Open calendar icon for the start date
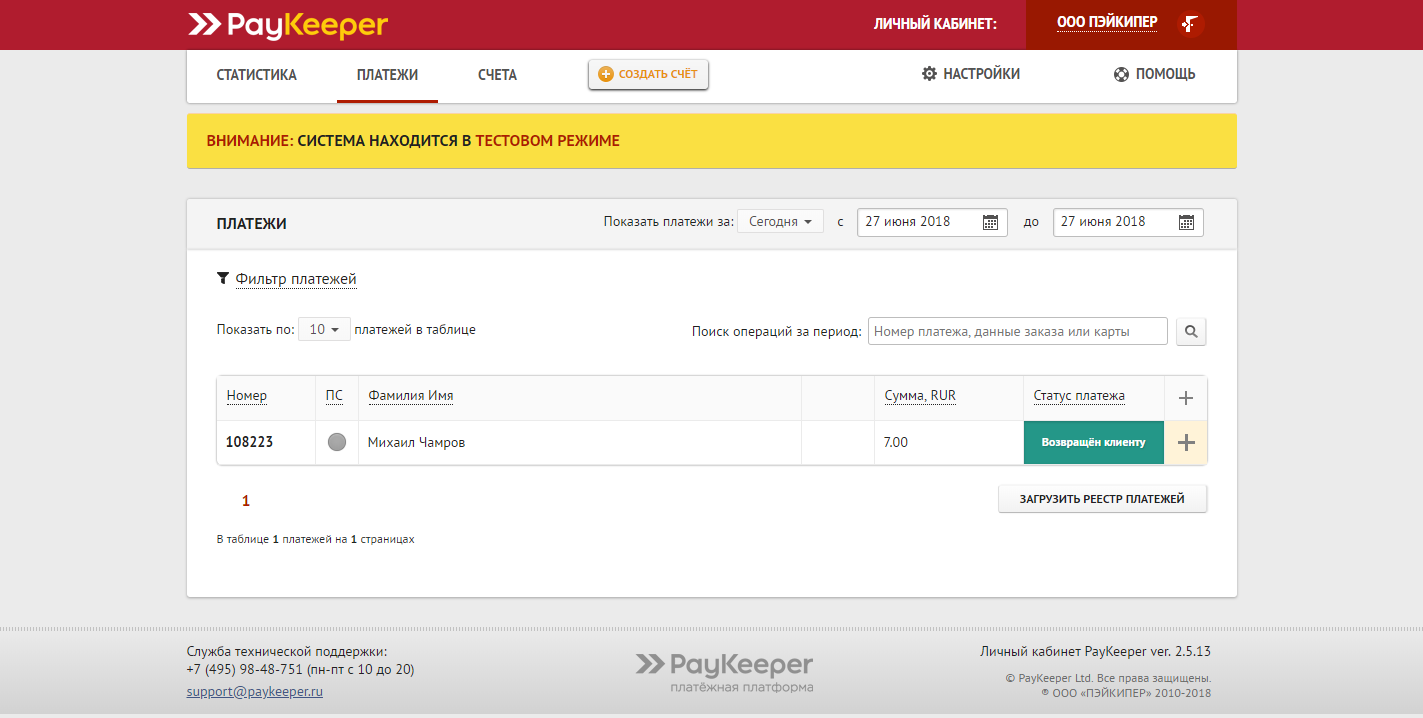The height and width of the screenshot is (718, 1423). [x=991, y=222]
